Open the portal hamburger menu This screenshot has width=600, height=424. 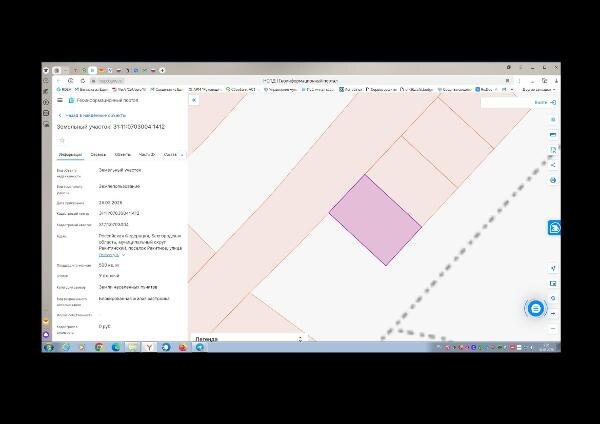point(60,100)
